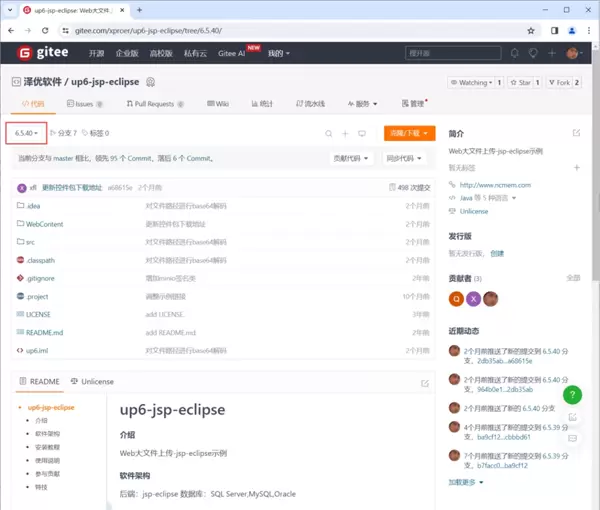
Task: Open the http://www.ncmem.com link
Action: (x=495, y=185)
